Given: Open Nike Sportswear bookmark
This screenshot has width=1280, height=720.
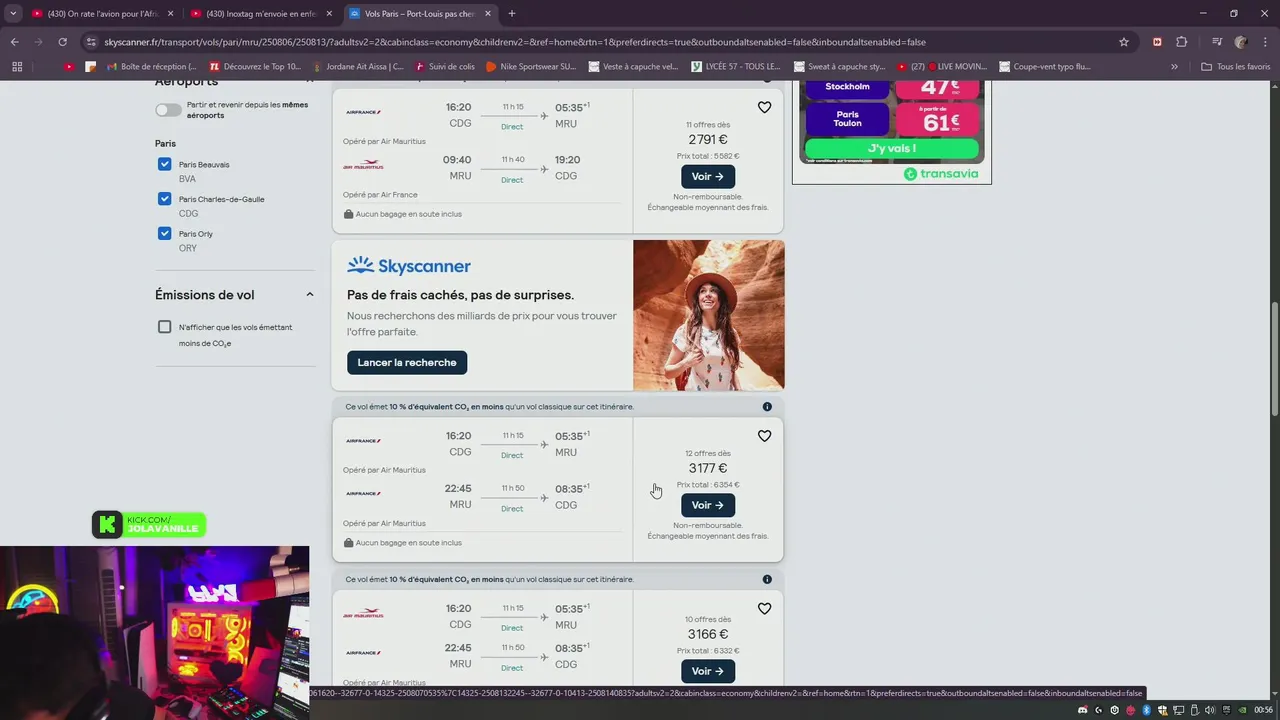Looking at the screenshot, I should pos(531,67).
